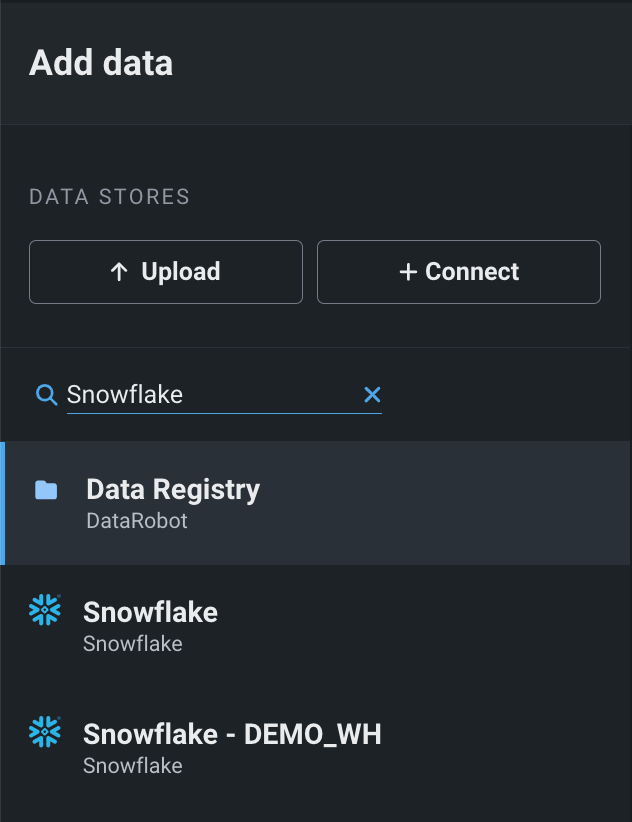This screenshot has height=822, width=632.
Task: Clear the search with the X icon
Action: click(372, 395)
